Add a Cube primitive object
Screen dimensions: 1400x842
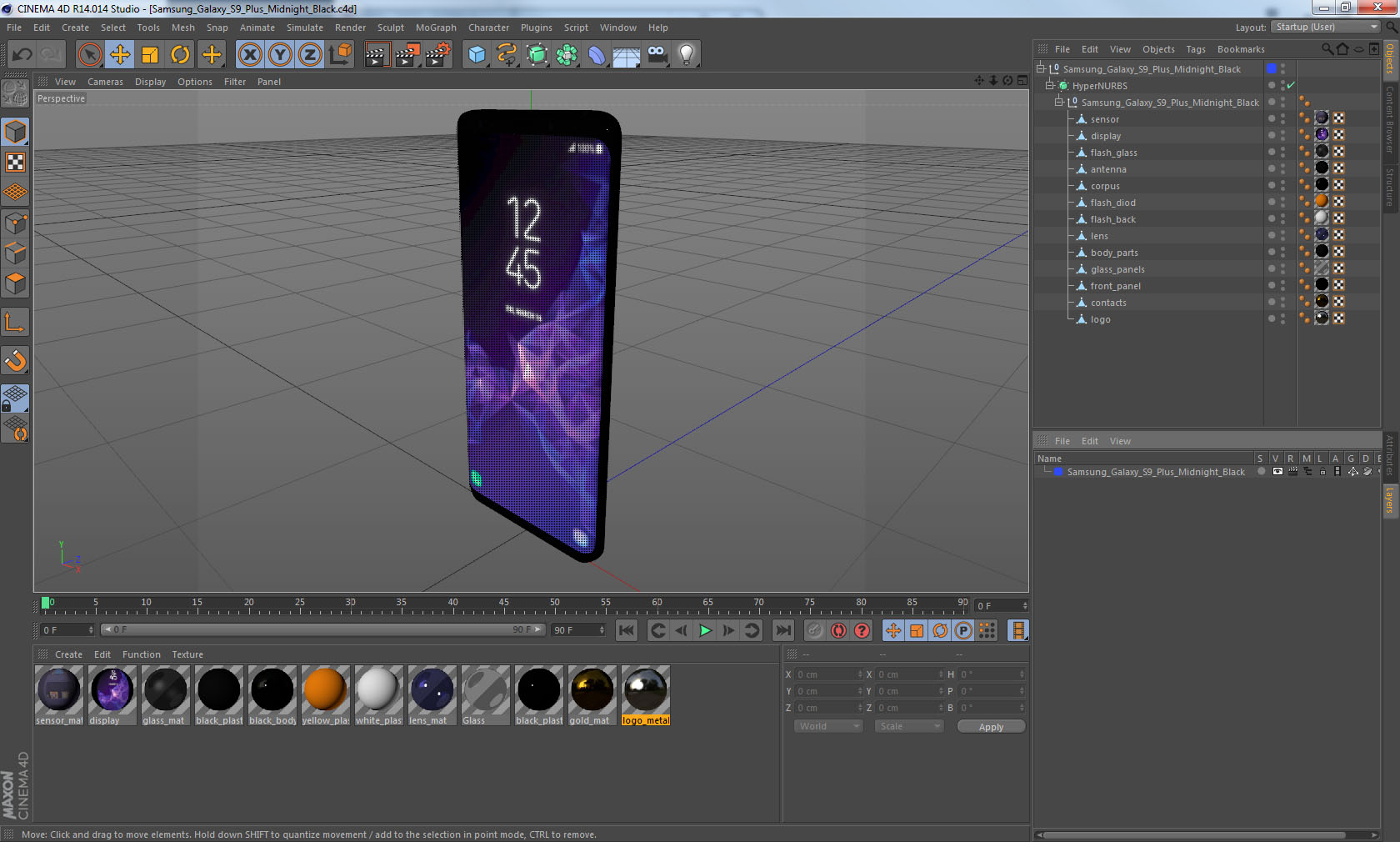coord(477,55)
